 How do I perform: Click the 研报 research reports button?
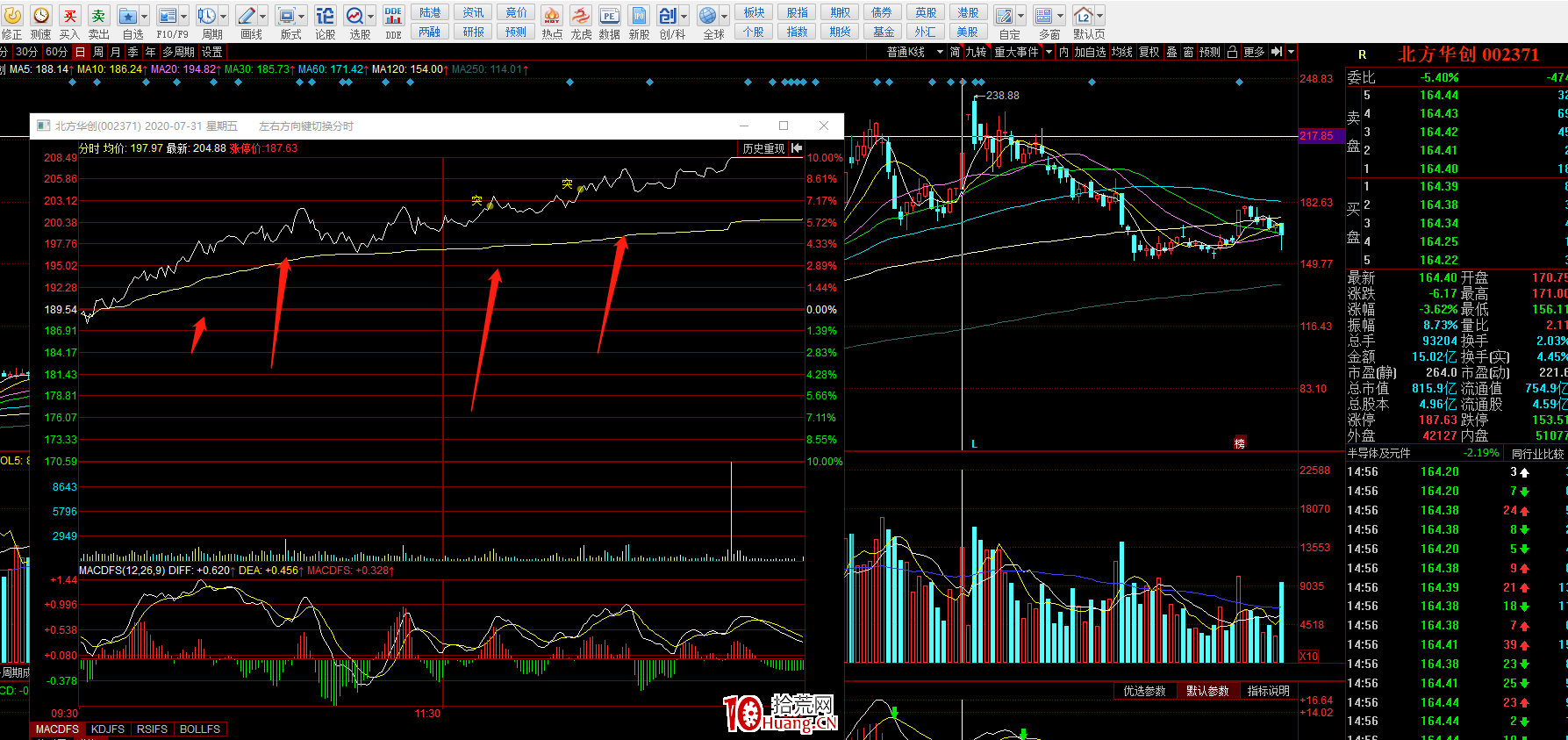(x=473, y=32)
